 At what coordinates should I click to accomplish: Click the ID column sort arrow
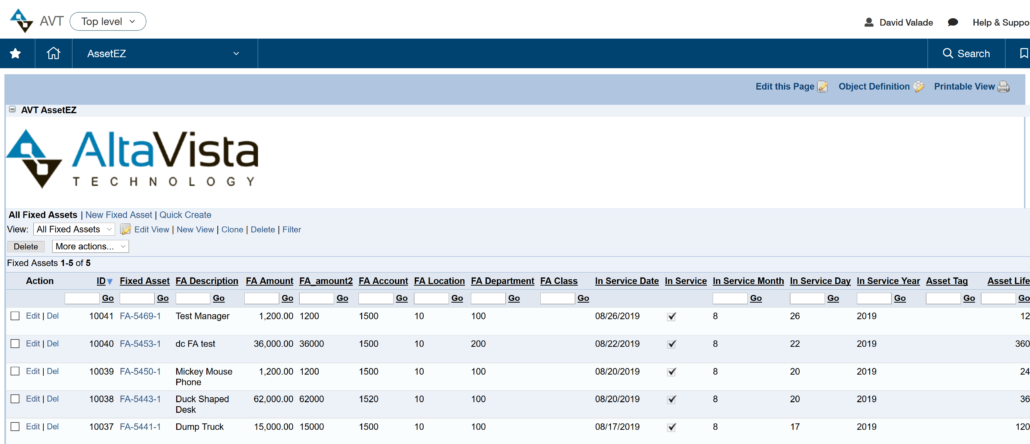(x=110, y=282)
